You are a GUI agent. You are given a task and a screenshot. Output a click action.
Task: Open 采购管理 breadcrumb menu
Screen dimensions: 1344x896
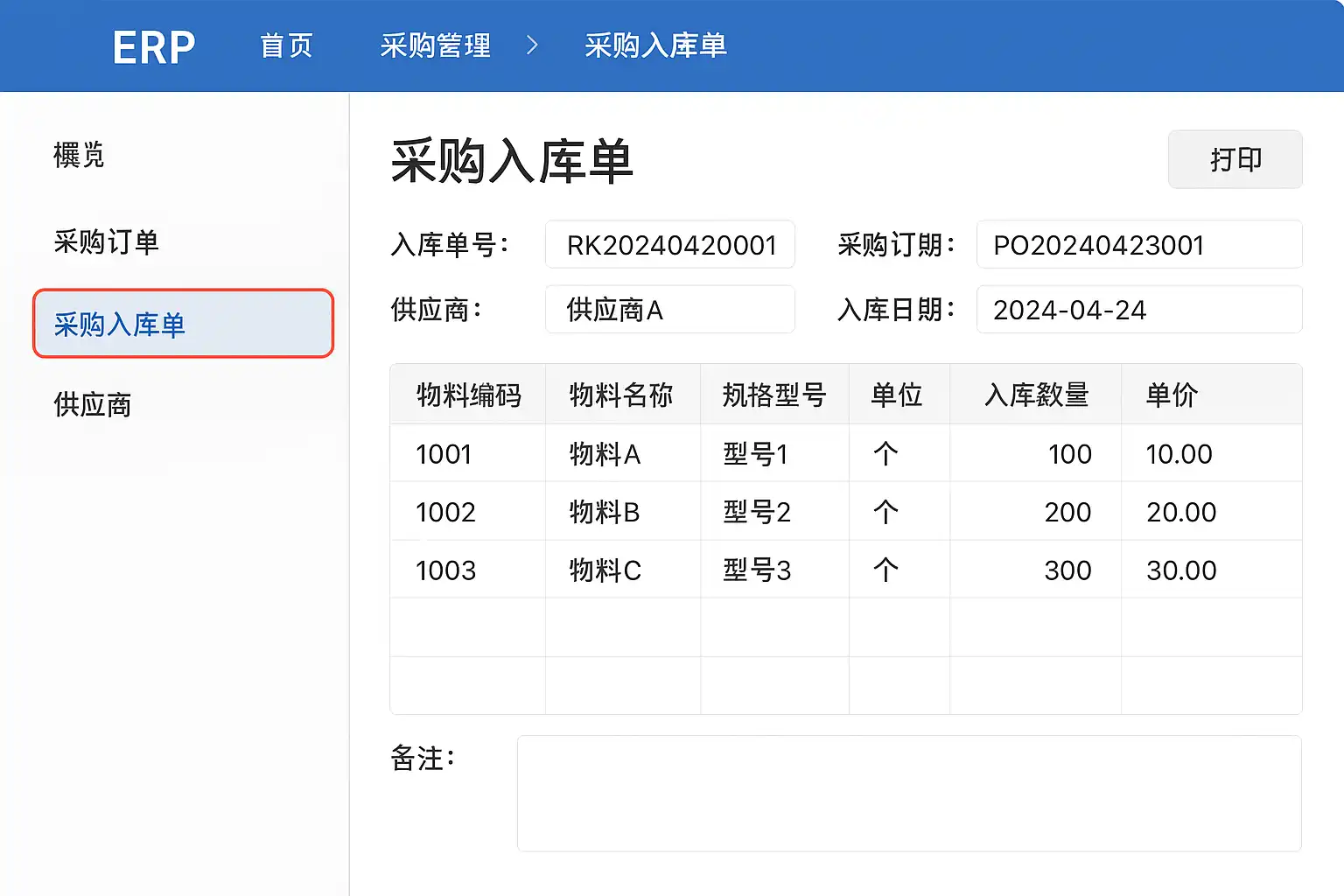[x=435, y=45]
